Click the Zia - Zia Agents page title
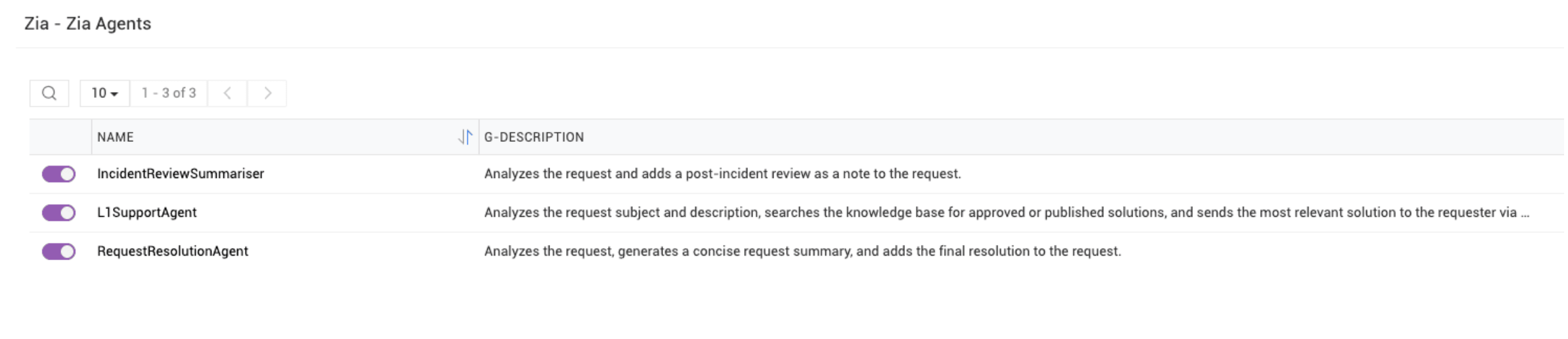 [88, 24]
